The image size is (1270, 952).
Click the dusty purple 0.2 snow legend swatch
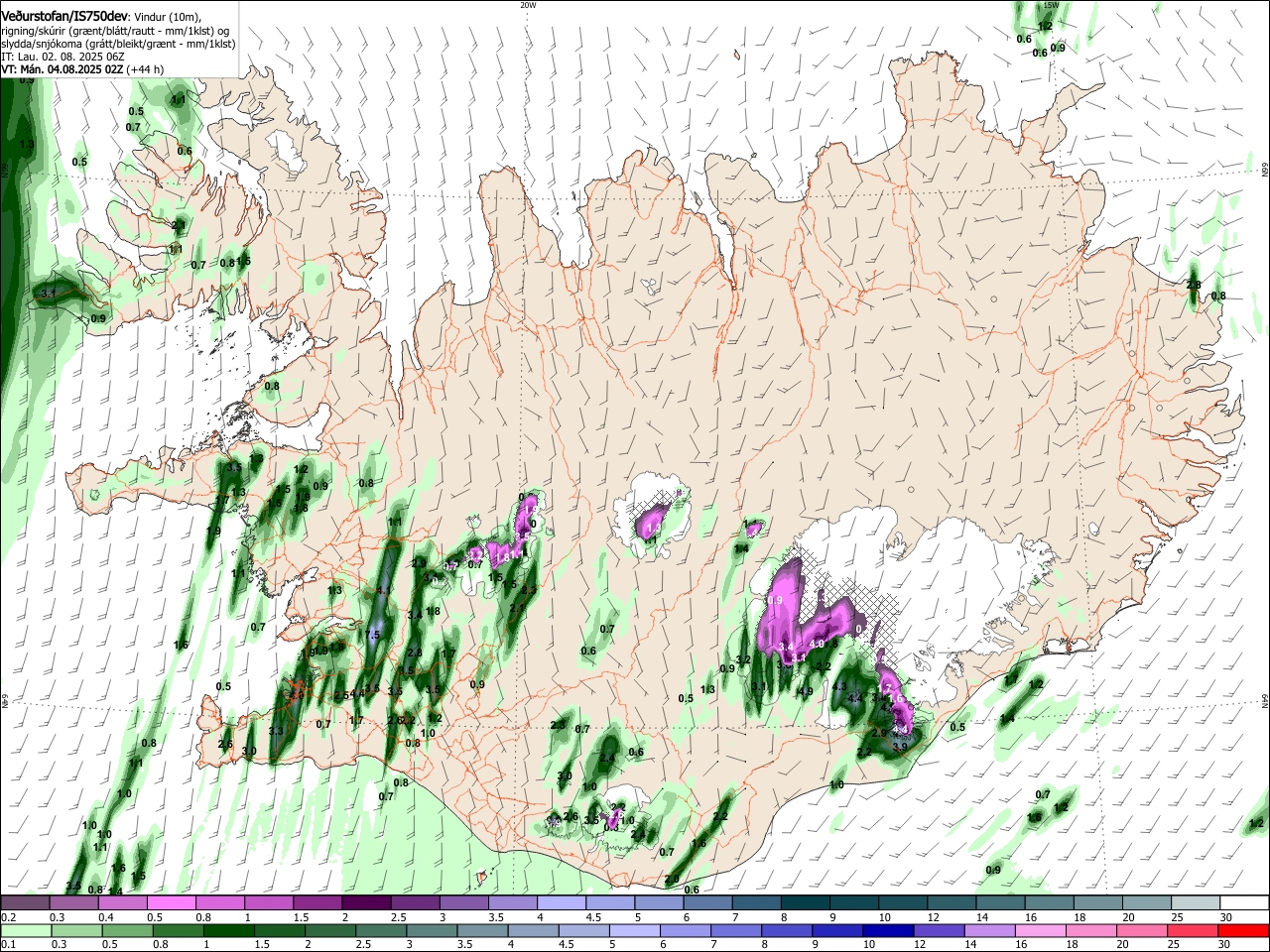click(x=25, y=903)
